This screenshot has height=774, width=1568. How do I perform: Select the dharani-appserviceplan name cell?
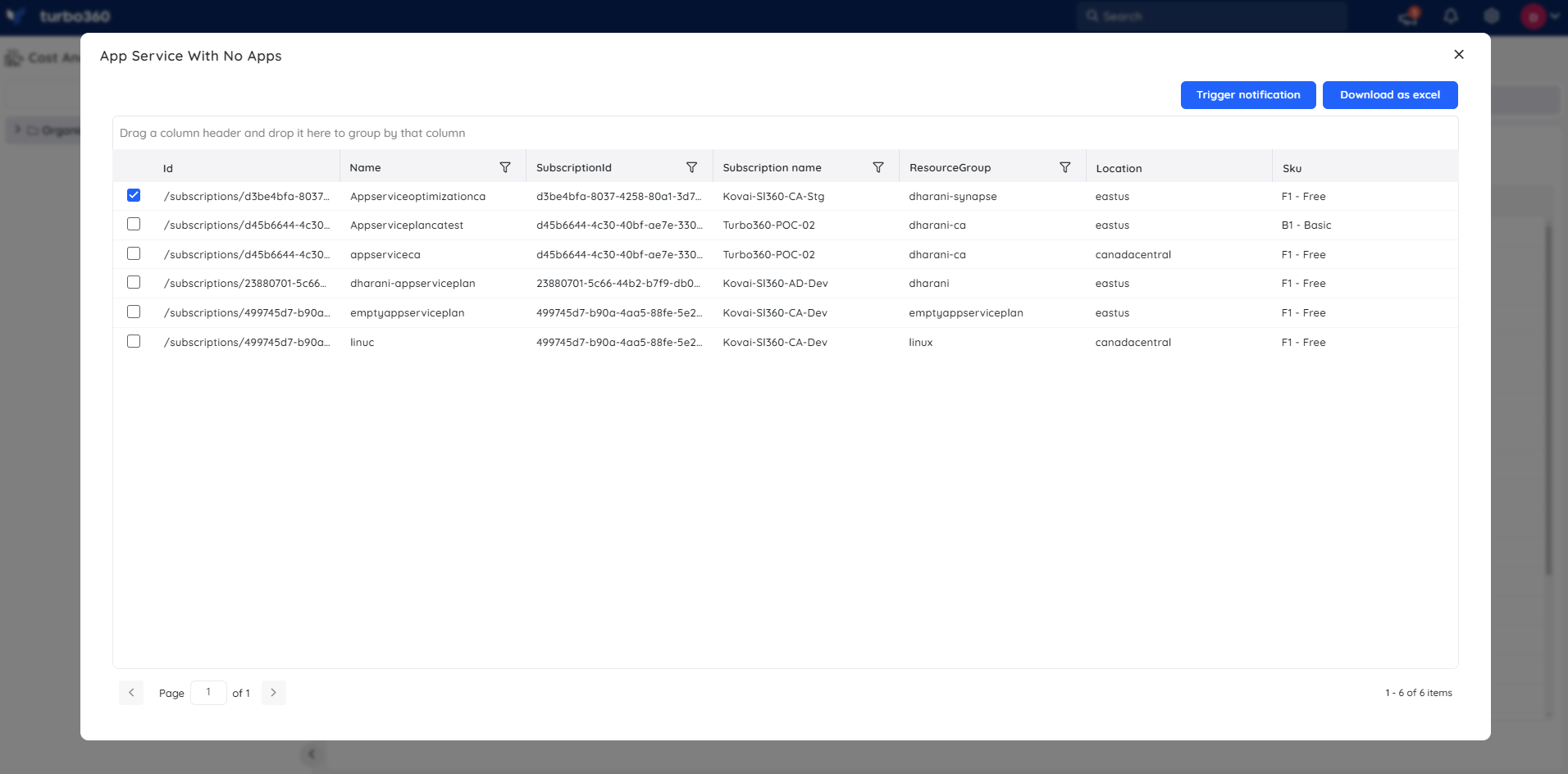pos(413,283)
